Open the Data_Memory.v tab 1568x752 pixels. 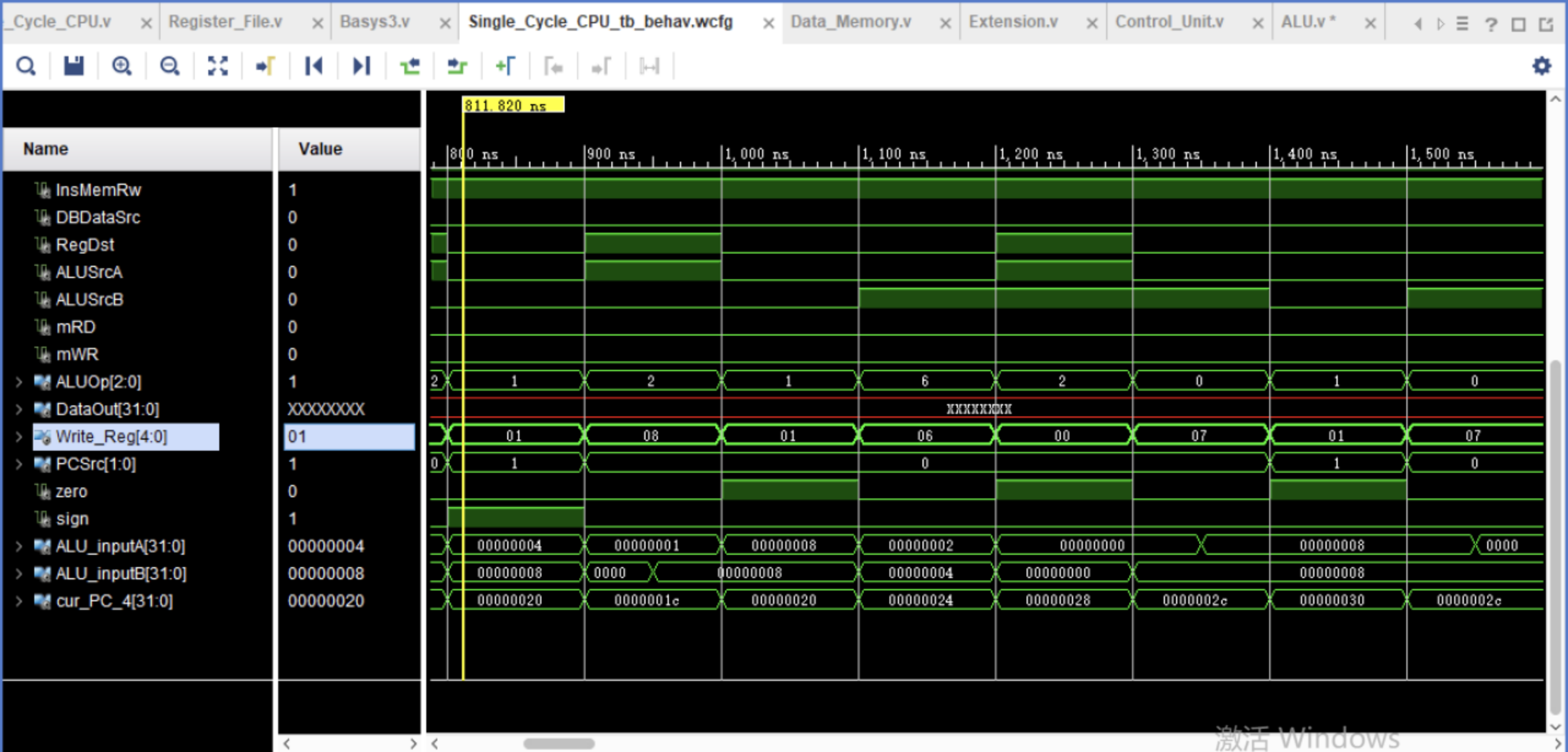tap(851, 22)
